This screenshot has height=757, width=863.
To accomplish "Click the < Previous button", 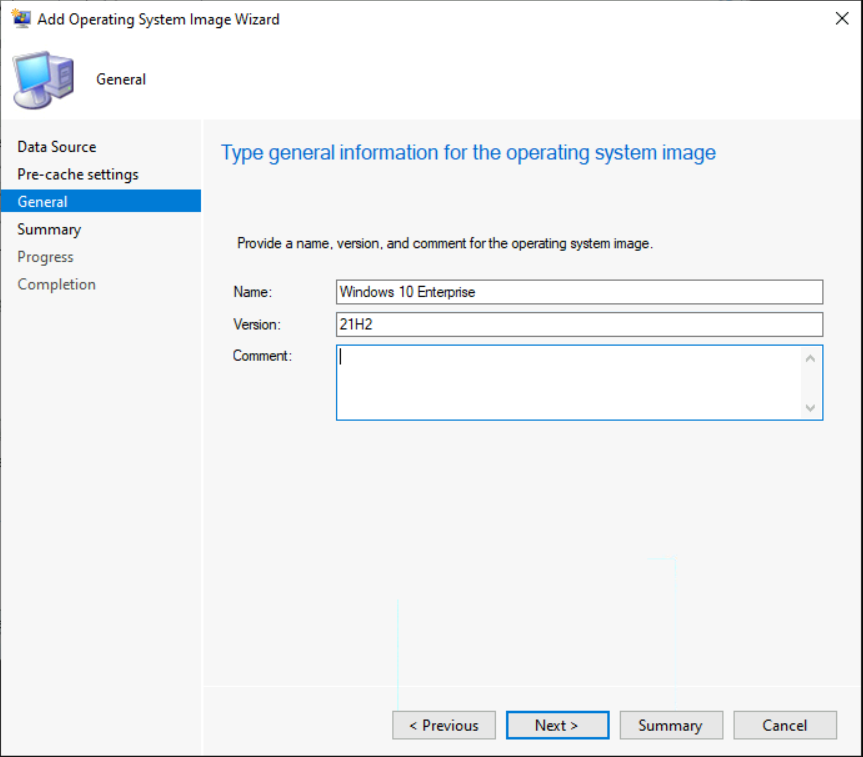I will pyautogui.click(x=444, y=726).
